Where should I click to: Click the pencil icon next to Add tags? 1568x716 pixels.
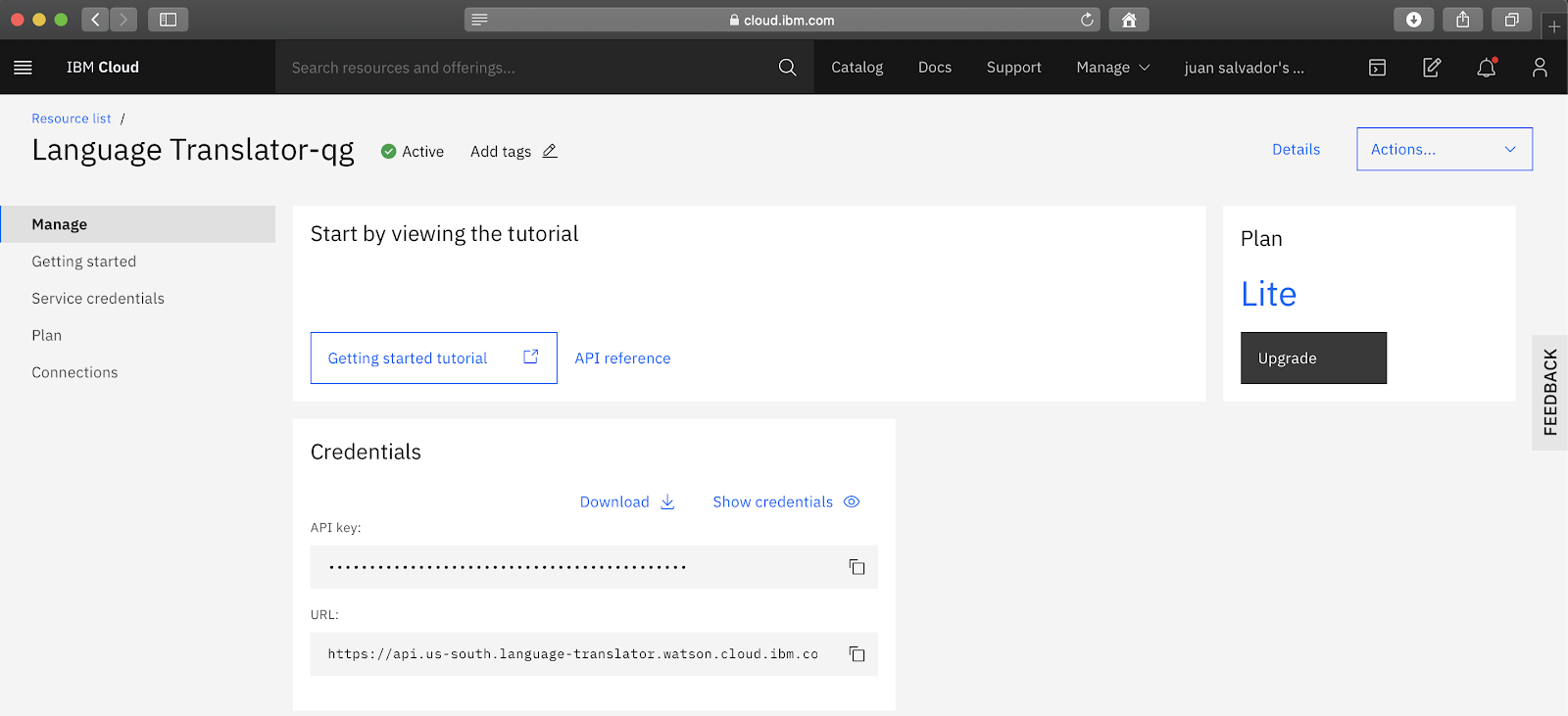coord(550,151)
